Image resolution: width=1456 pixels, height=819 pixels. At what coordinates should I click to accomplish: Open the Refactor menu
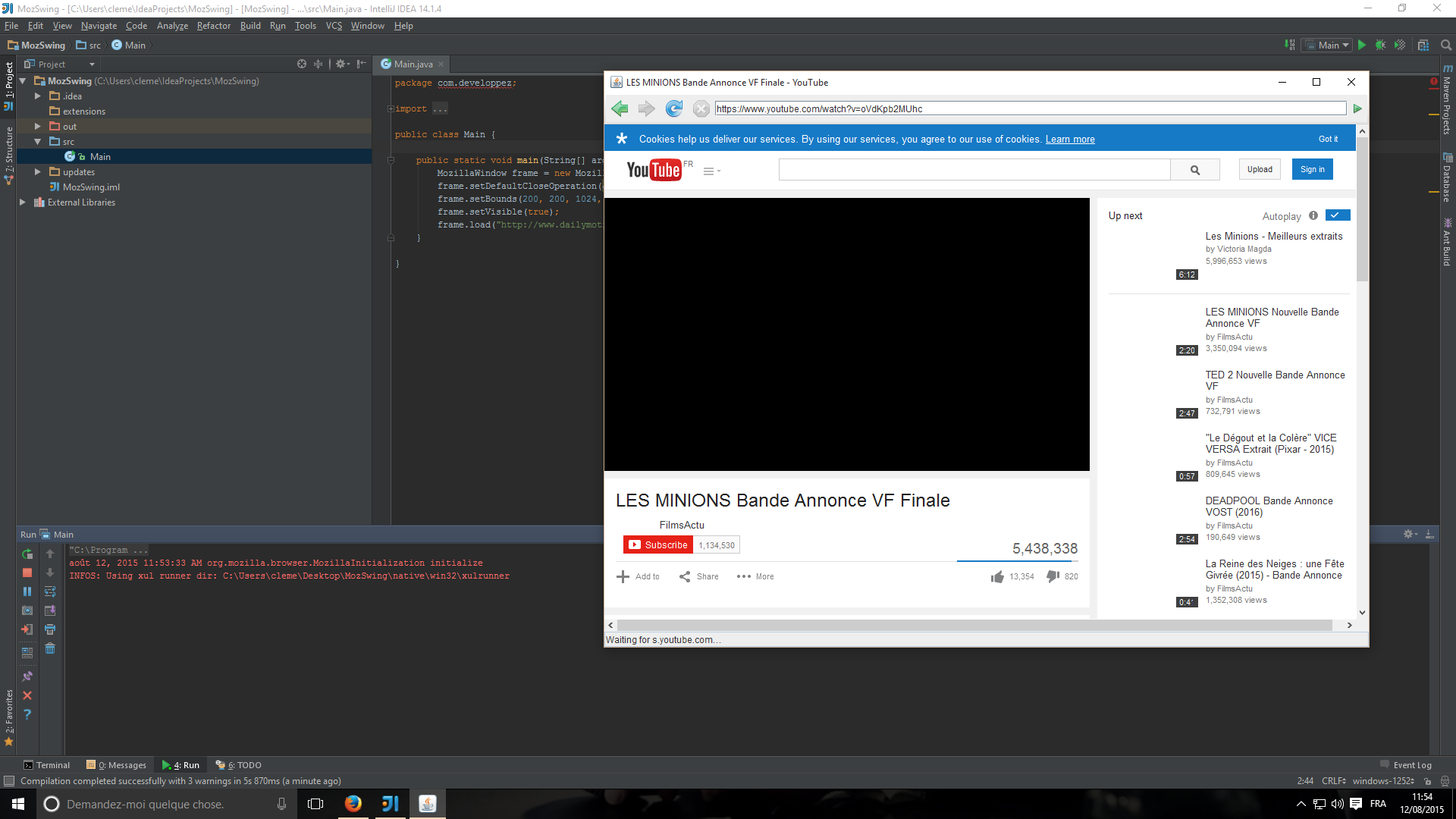214,26
